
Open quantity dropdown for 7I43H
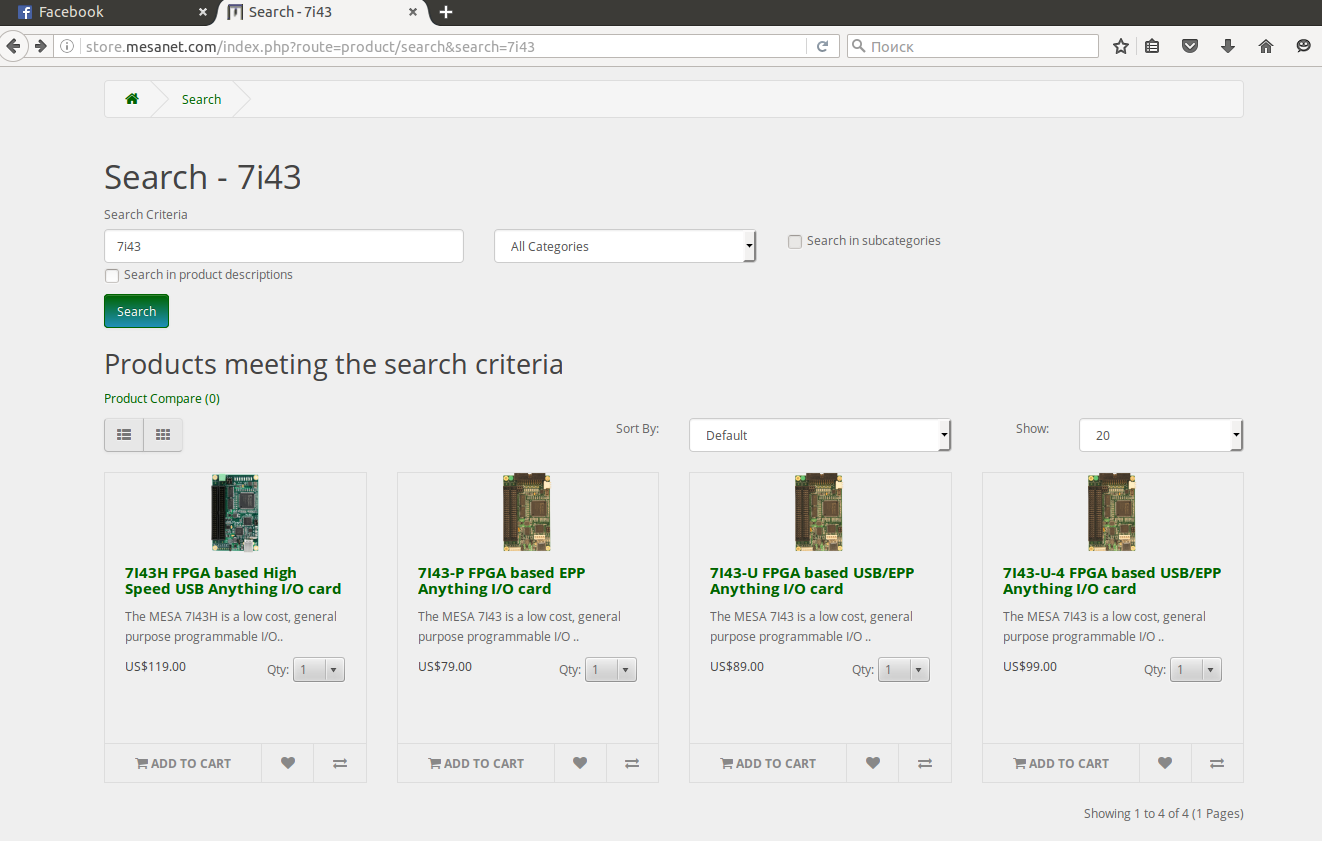coord(319,670)
